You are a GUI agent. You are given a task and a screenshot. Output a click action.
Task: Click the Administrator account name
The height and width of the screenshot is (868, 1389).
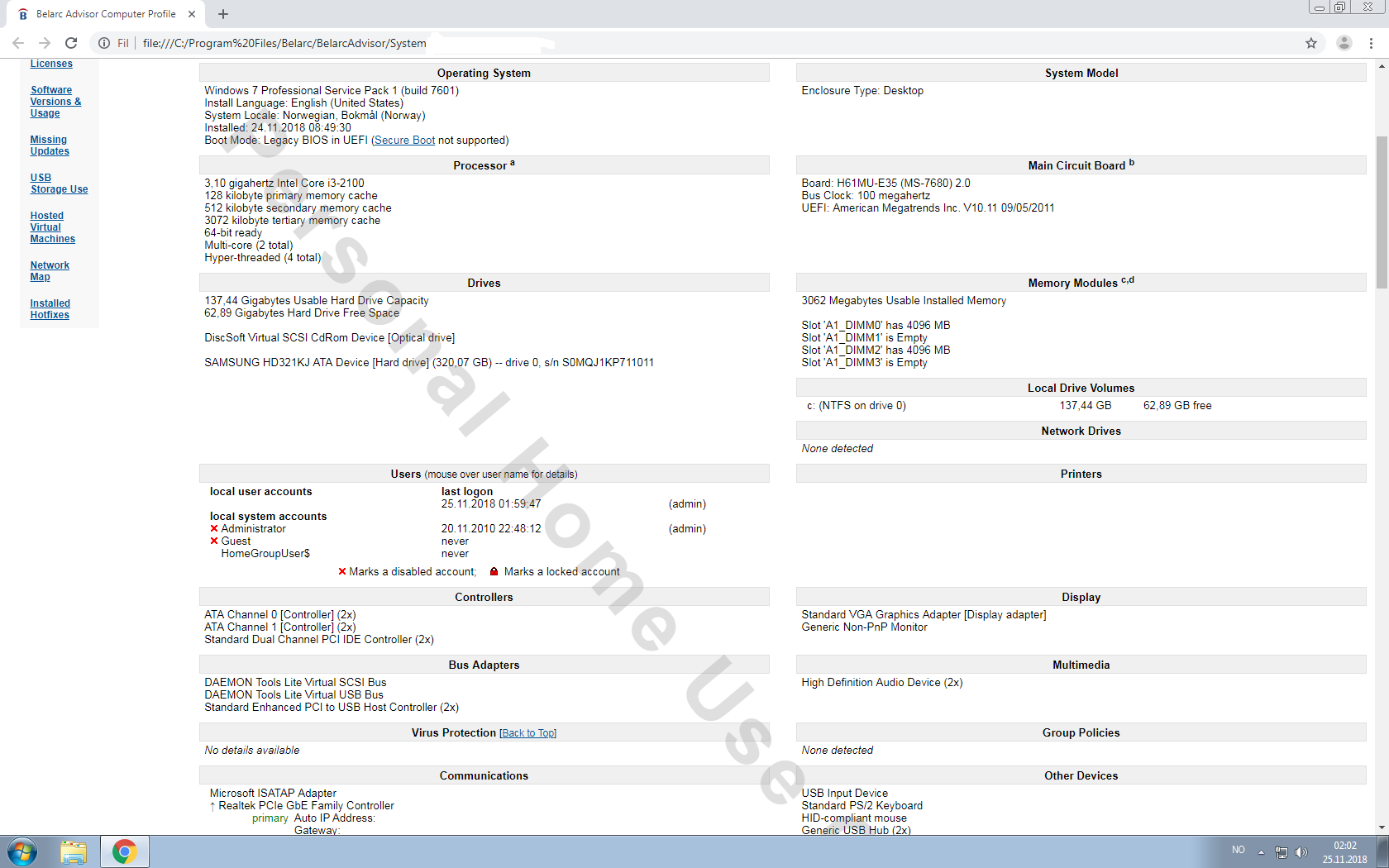point(253,529)
